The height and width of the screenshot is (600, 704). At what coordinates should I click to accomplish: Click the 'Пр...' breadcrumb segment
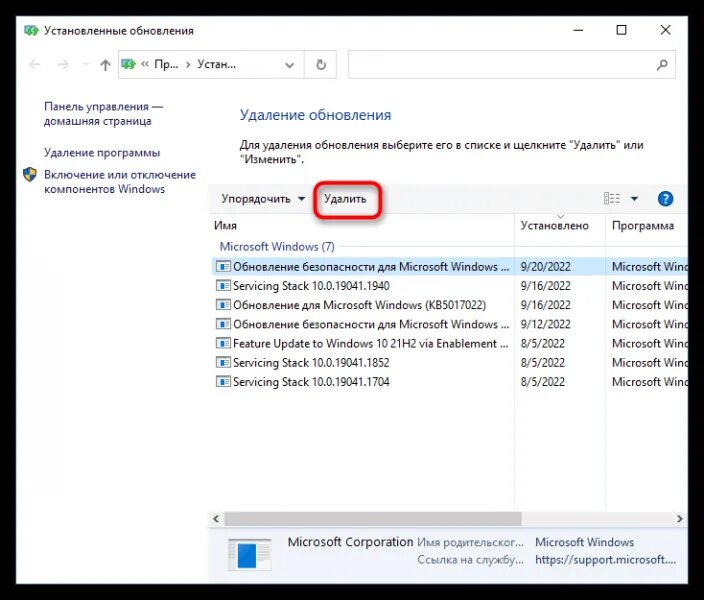[166, 65]
